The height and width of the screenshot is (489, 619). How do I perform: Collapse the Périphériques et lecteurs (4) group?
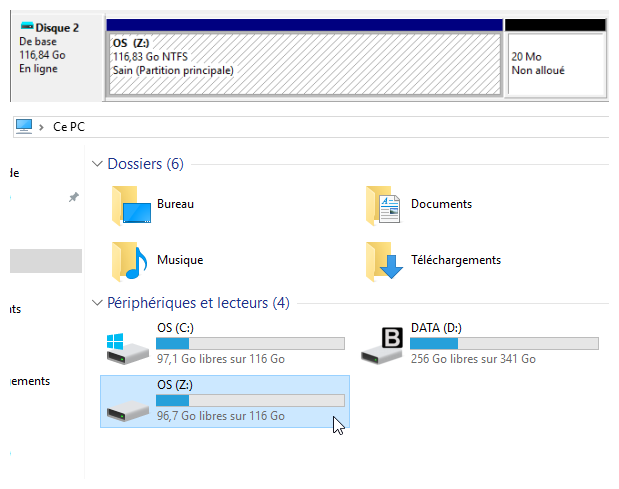97,303
